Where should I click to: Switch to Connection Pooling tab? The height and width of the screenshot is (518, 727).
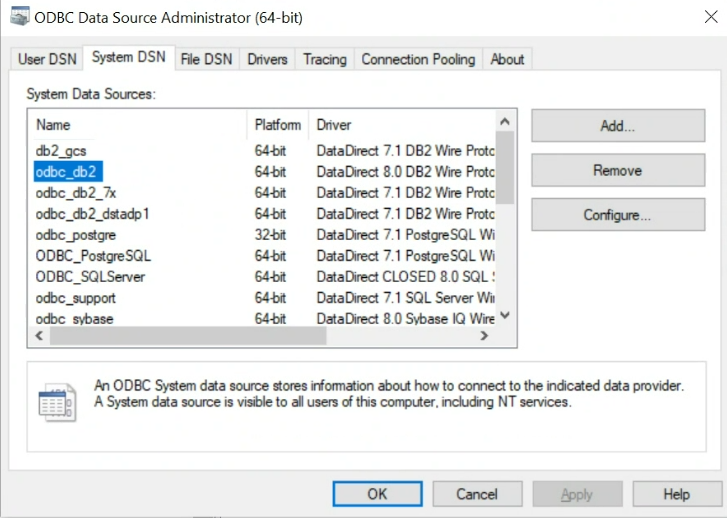pyautogui.click(x=418, y=59)
